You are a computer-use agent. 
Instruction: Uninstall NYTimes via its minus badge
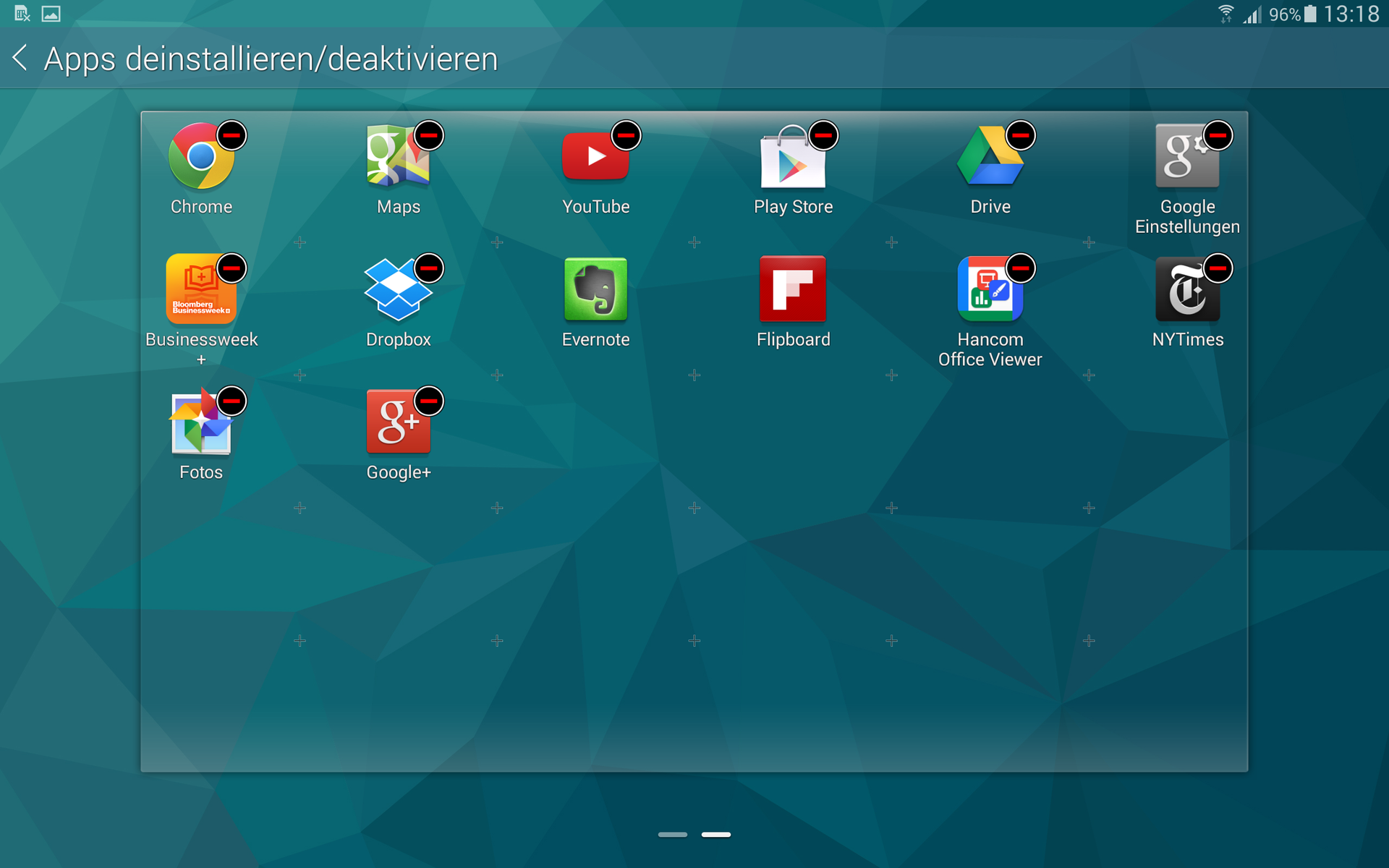click(x=1218, y=268)
